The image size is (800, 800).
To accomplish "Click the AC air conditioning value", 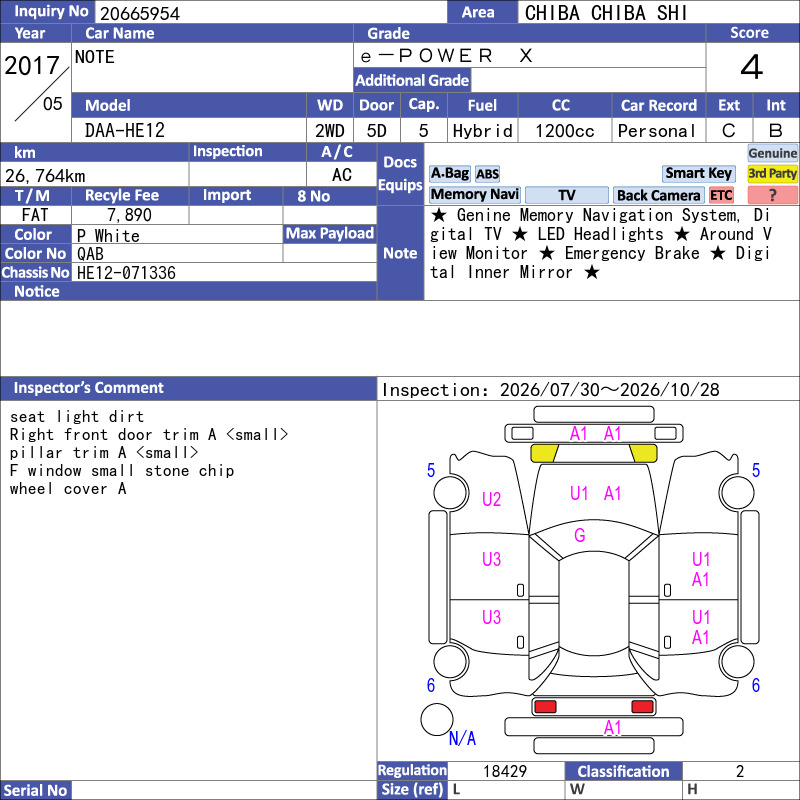I will click(x=341, y=175).
